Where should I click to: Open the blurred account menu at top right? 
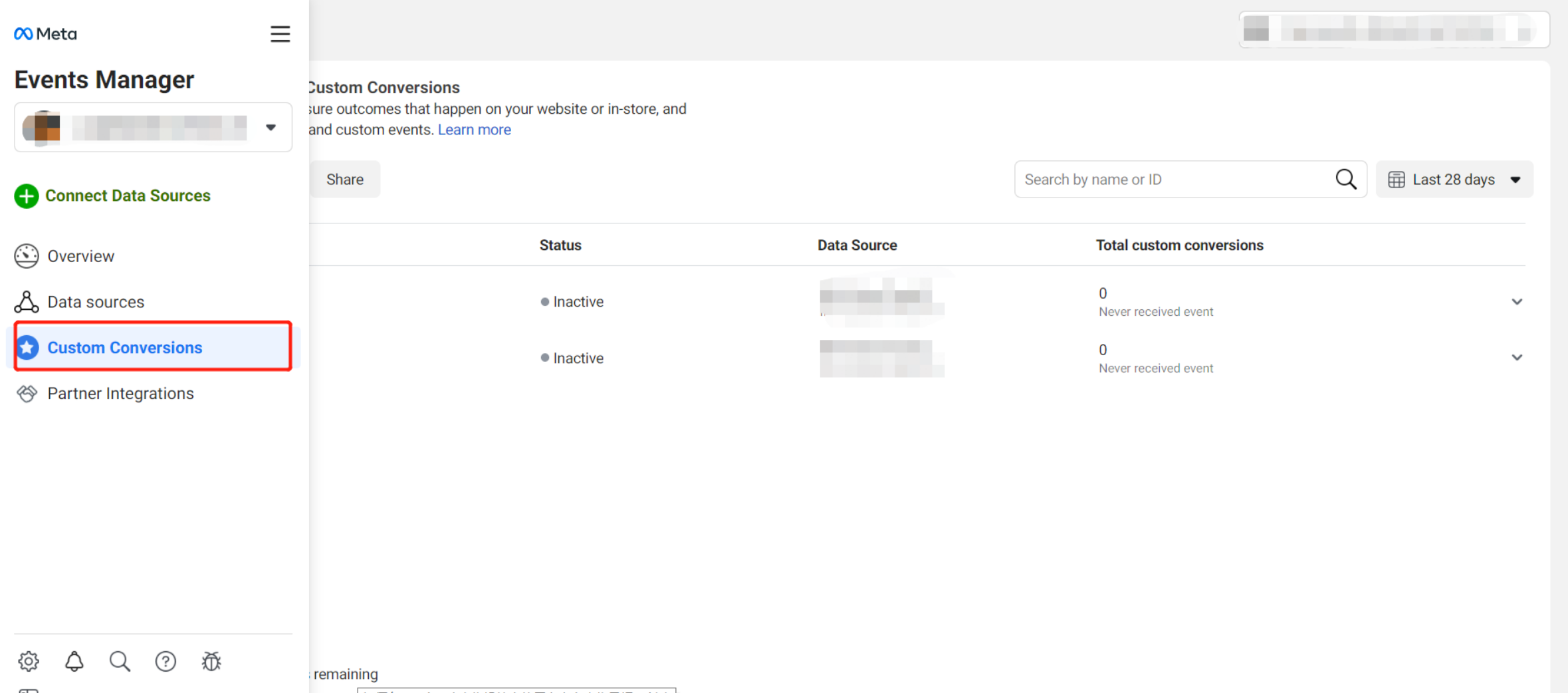(x=1394, y=29)
